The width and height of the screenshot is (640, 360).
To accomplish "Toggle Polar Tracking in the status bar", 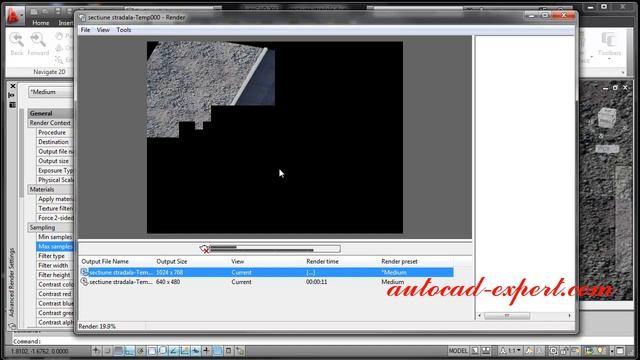I will 140,351.
